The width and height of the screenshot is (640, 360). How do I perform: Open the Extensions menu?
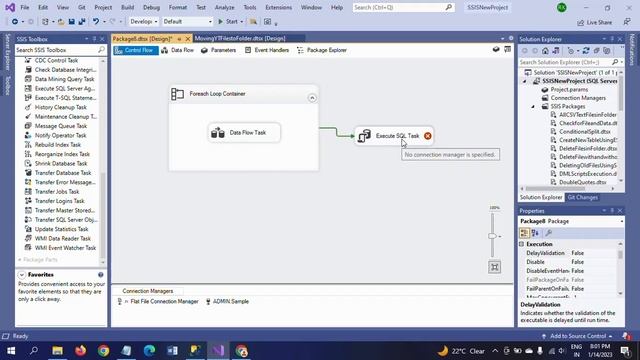click(x=278, y=7)
